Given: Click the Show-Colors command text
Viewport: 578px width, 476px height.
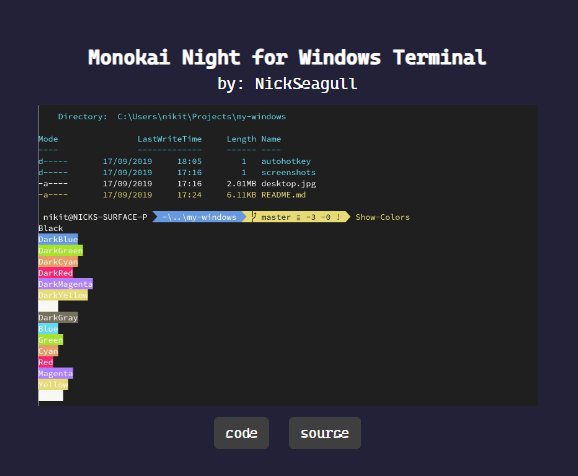Looking at the screenshot, I should tap(383, 217).
